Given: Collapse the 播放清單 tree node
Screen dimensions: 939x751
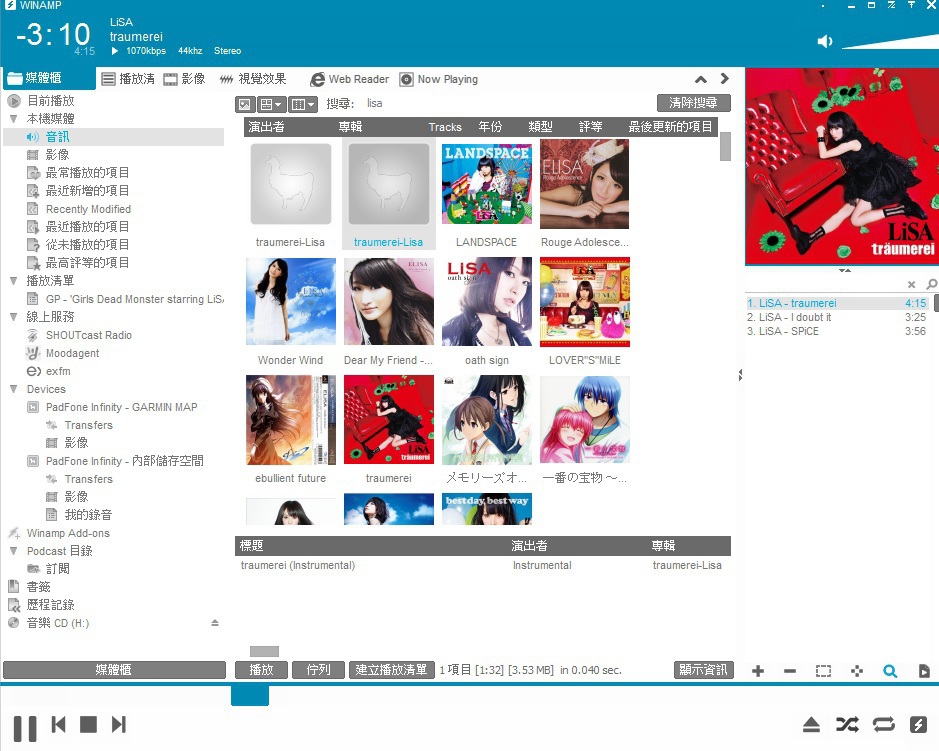Looking at the screenshot, I should [x=14, y=280].
